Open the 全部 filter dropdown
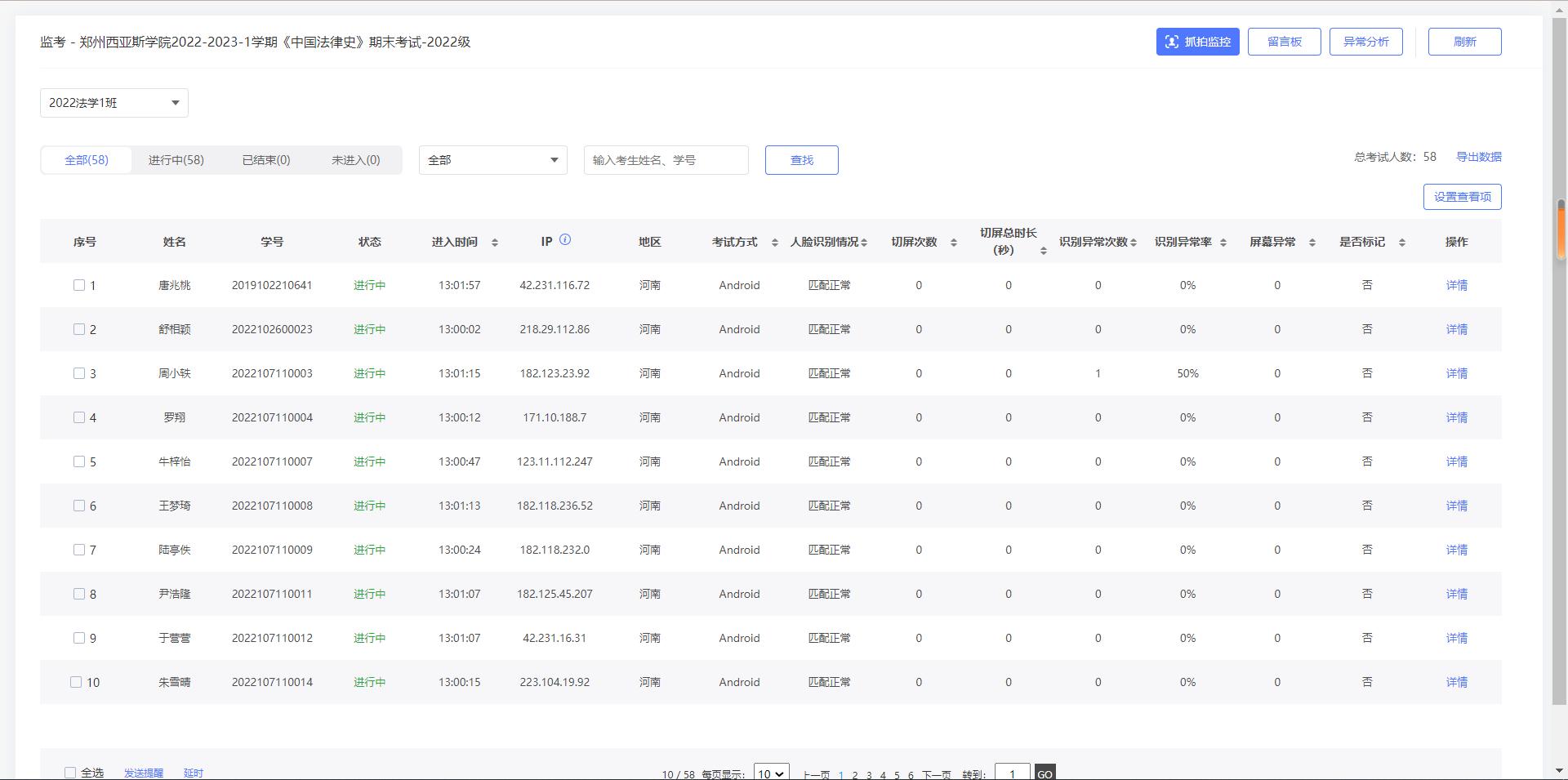The image size is (1568, 780). click(493, 160)
